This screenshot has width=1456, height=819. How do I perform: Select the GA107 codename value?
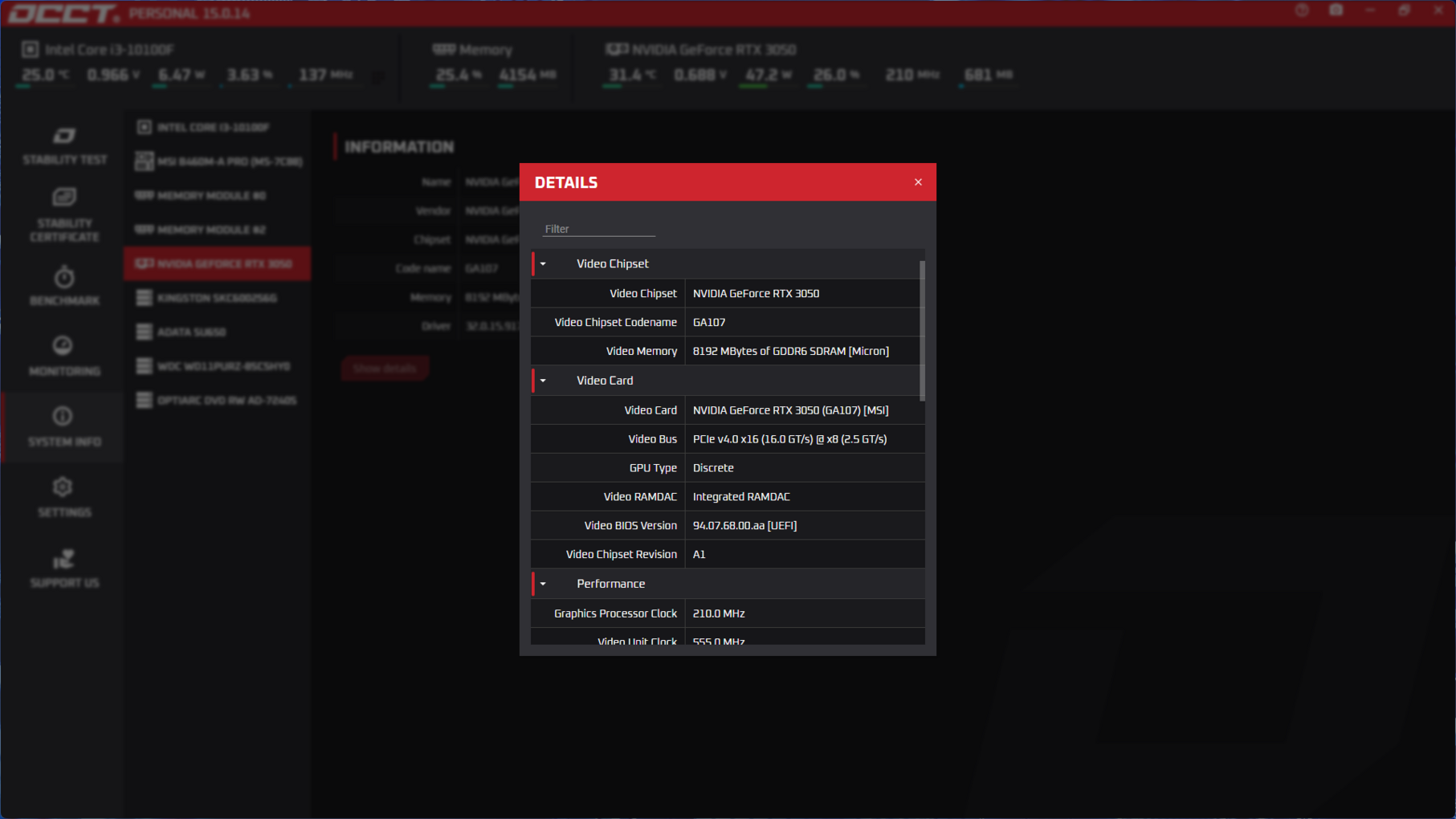click(x=709, y=322)
